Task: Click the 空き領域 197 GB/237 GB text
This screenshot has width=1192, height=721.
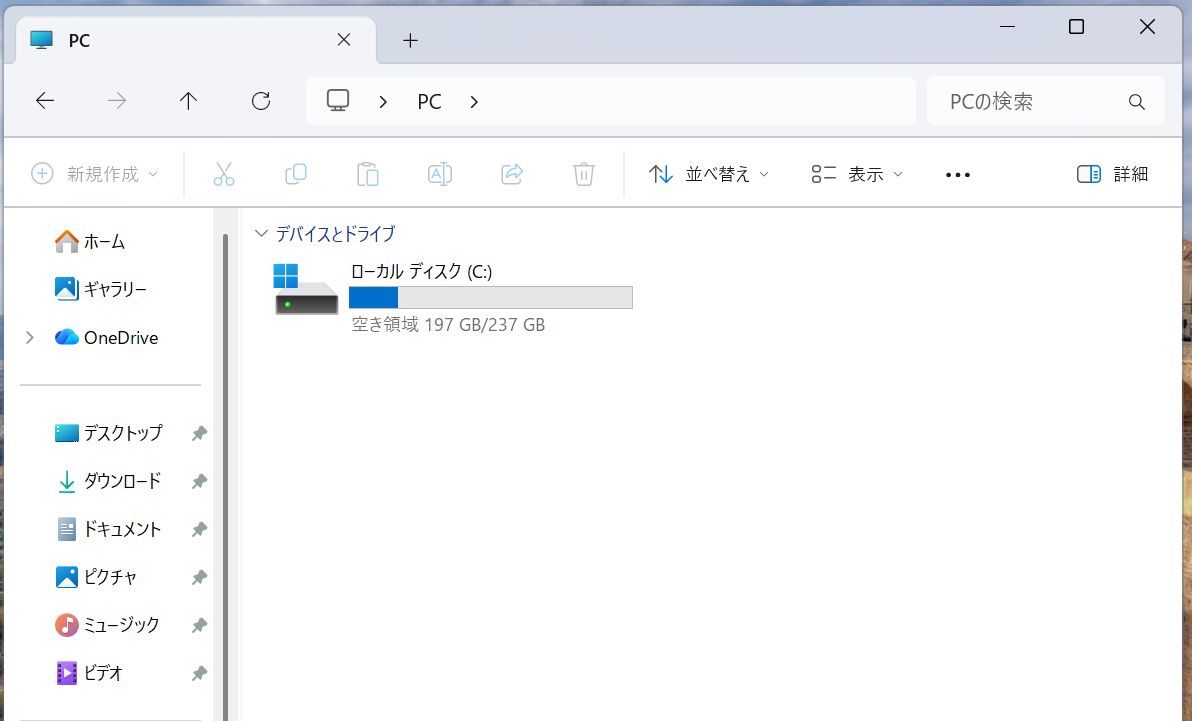Action: tap(448, 325)
